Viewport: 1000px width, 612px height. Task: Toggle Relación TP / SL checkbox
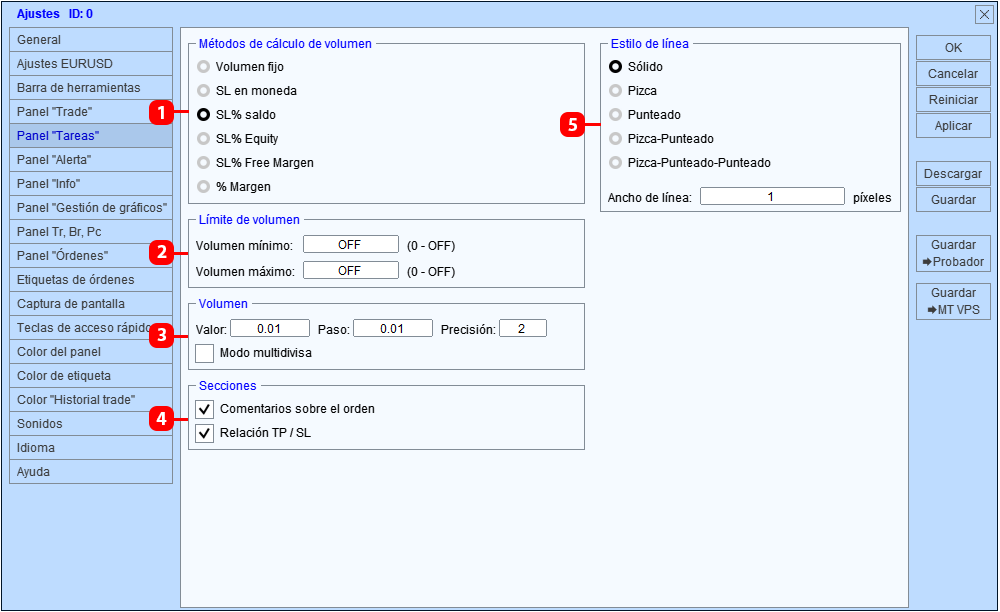tap(204, 434)
